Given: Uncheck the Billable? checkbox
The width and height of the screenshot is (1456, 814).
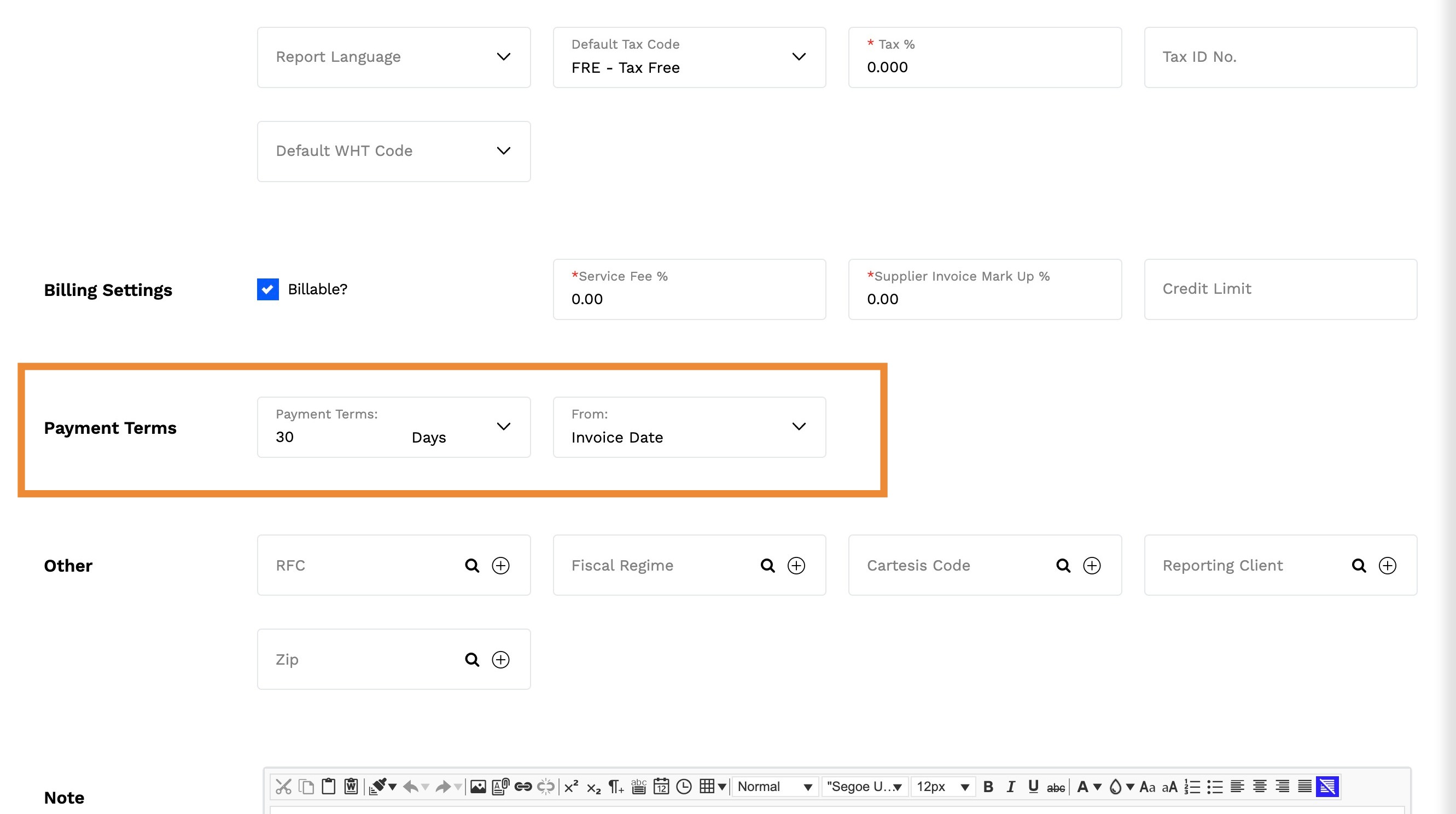Looking at the screenshot, I should (268, 289).
